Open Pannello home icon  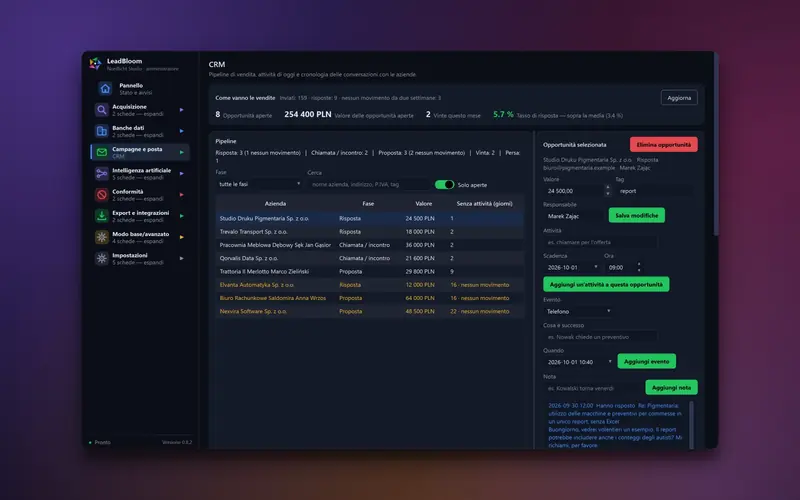tap(105, 89)
